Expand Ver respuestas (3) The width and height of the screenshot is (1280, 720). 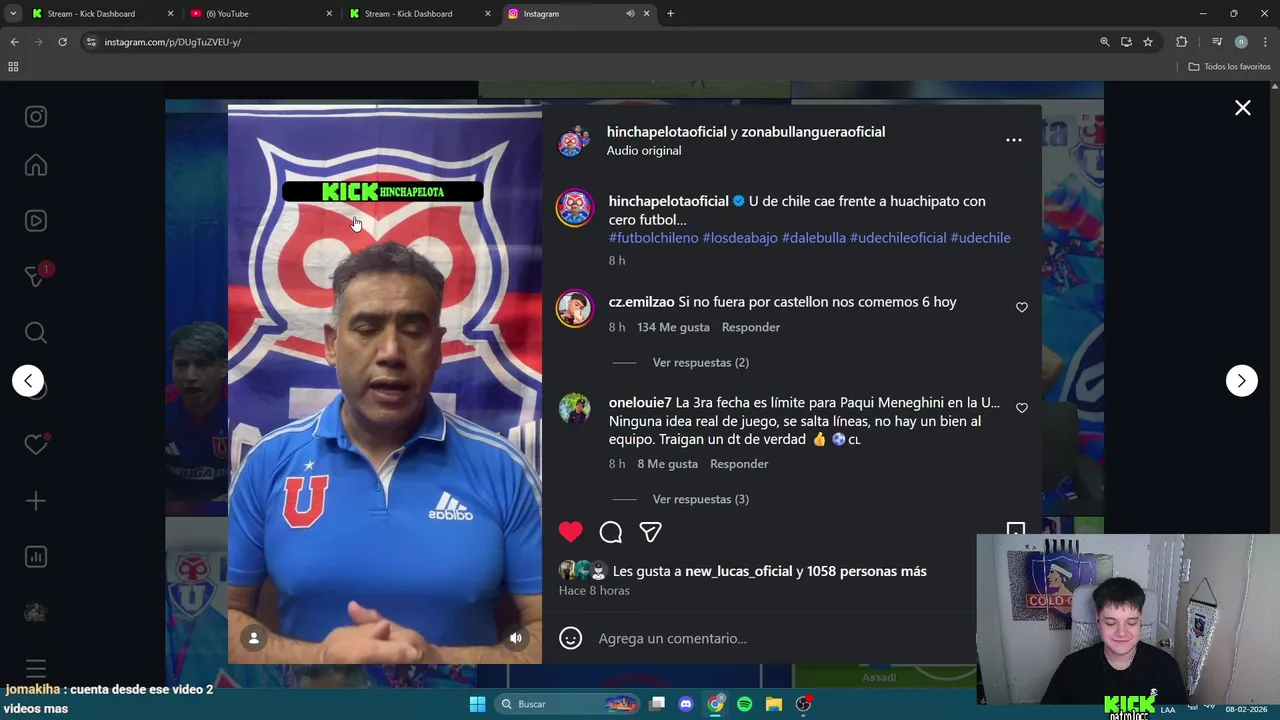point(700,499)
